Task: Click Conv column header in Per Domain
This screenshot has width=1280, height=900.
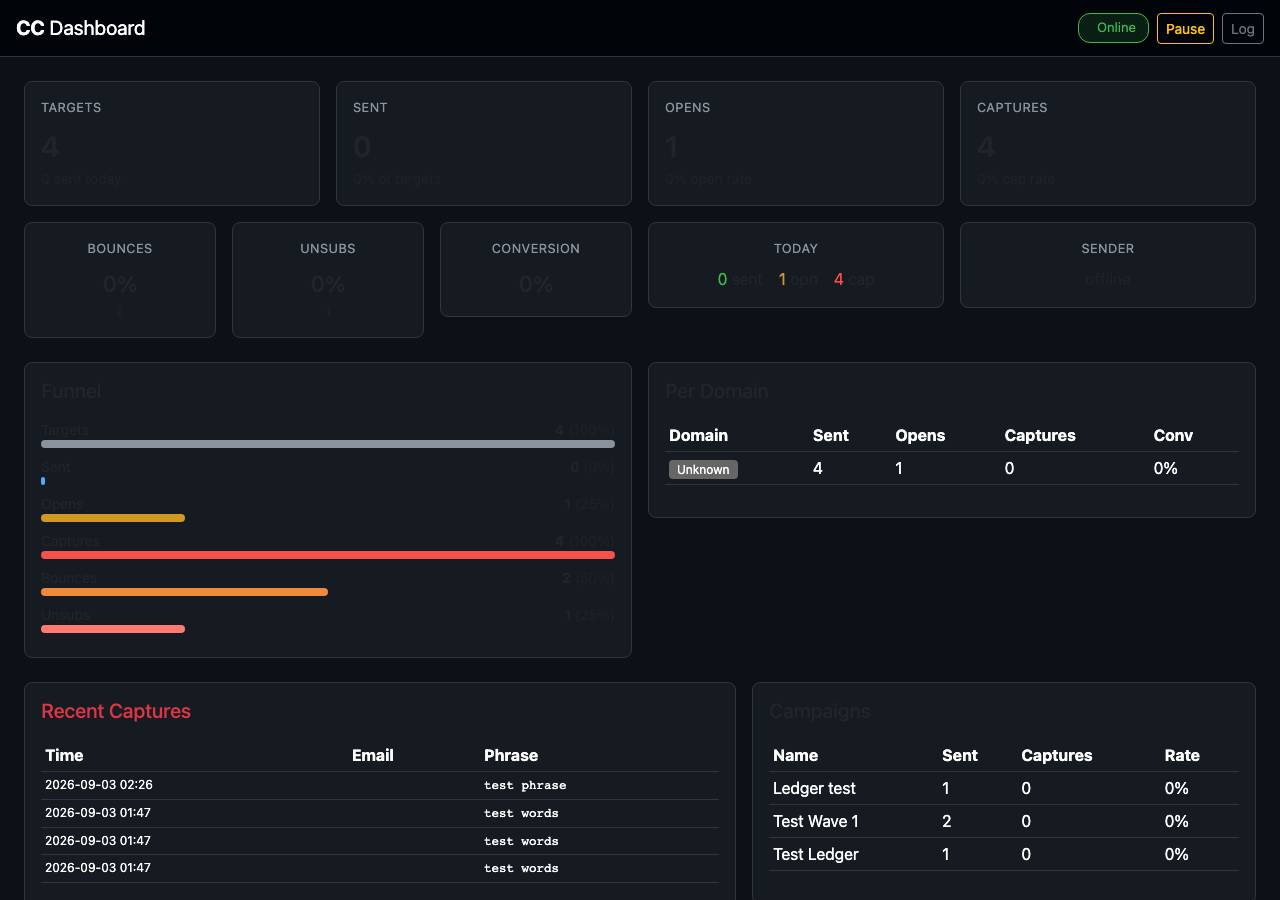Action: [x=1173, y=435]
